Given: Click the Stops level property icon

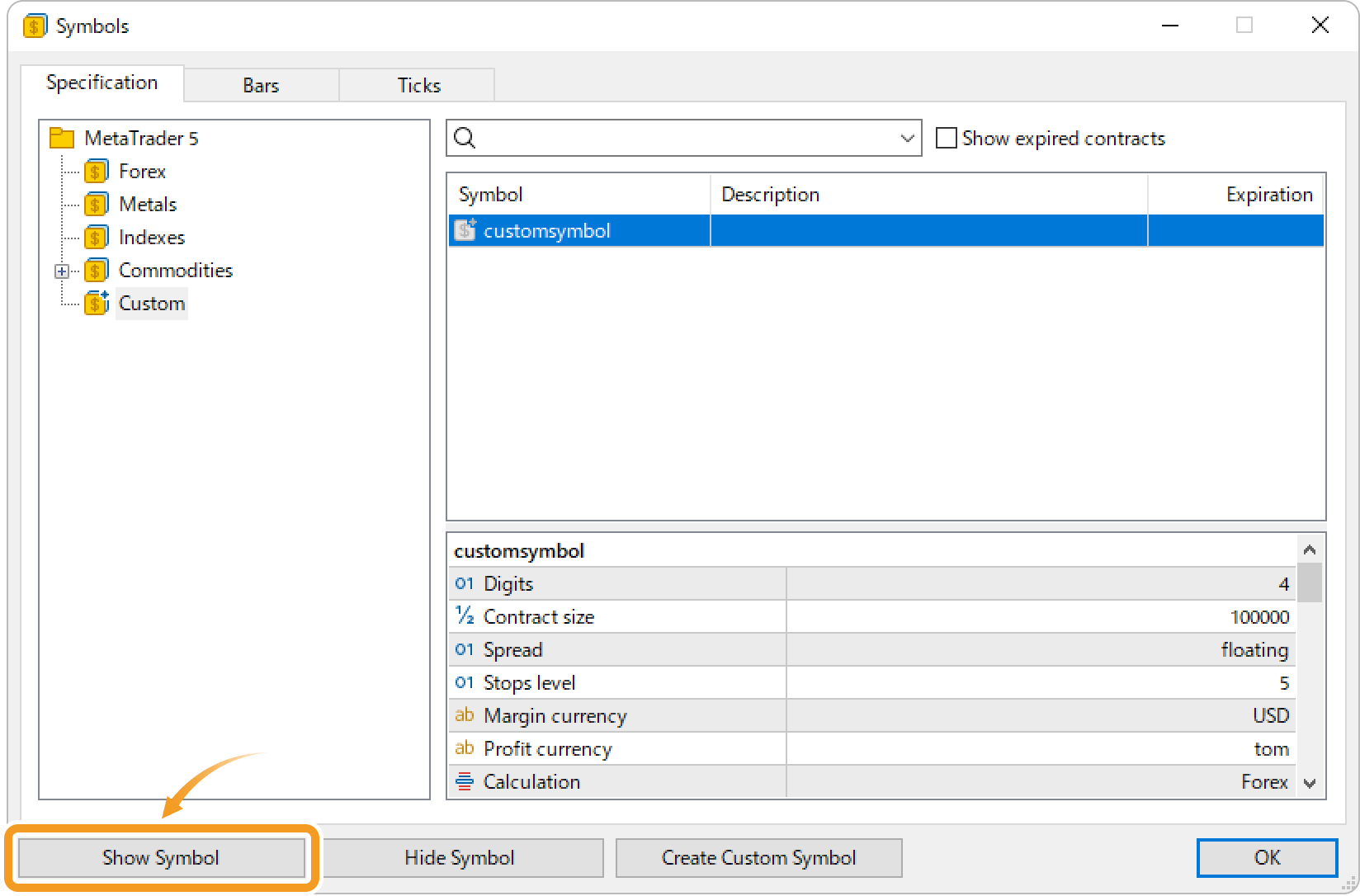Looking at the screenshot, I should (465, 683).
